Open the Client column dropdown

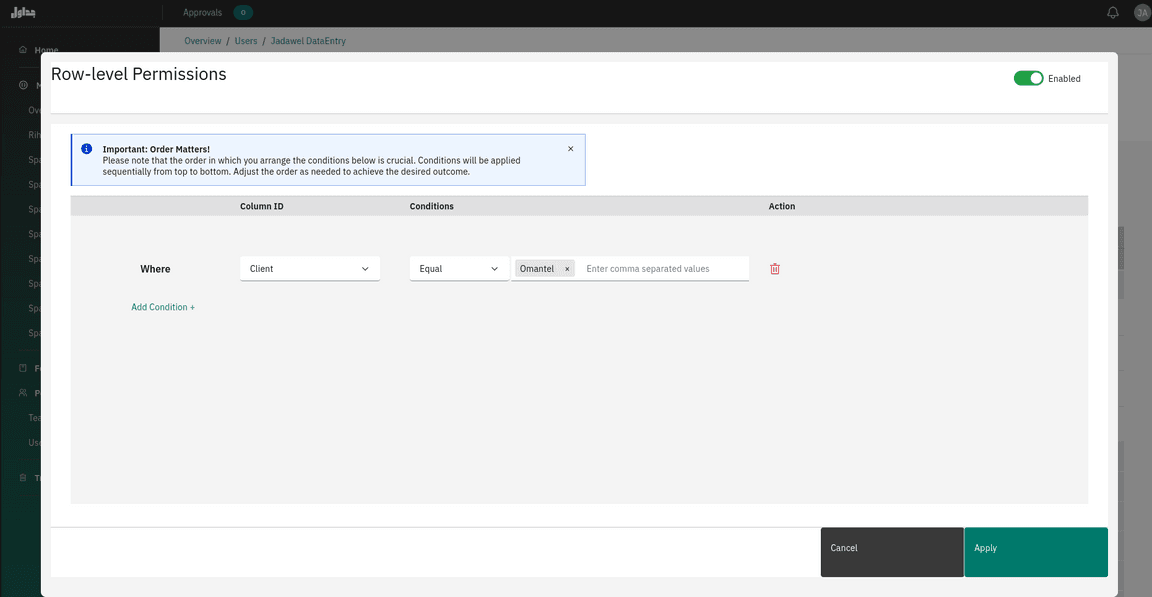[310, 269]
